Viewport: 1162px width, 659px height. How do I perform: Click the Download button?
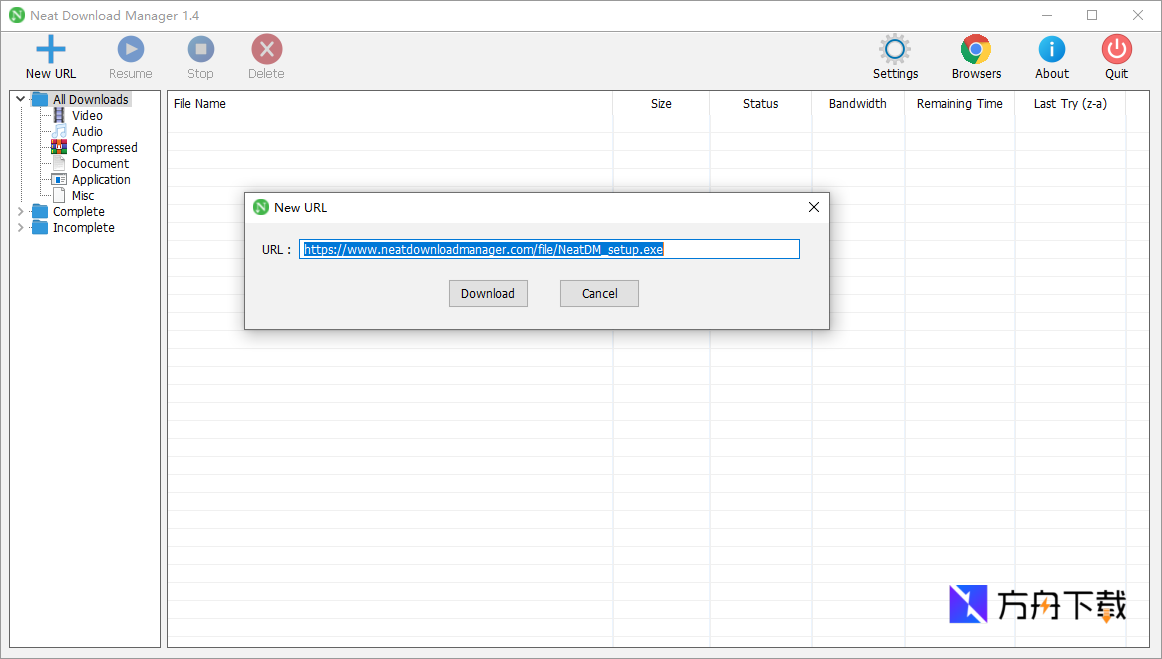point(488,293)
